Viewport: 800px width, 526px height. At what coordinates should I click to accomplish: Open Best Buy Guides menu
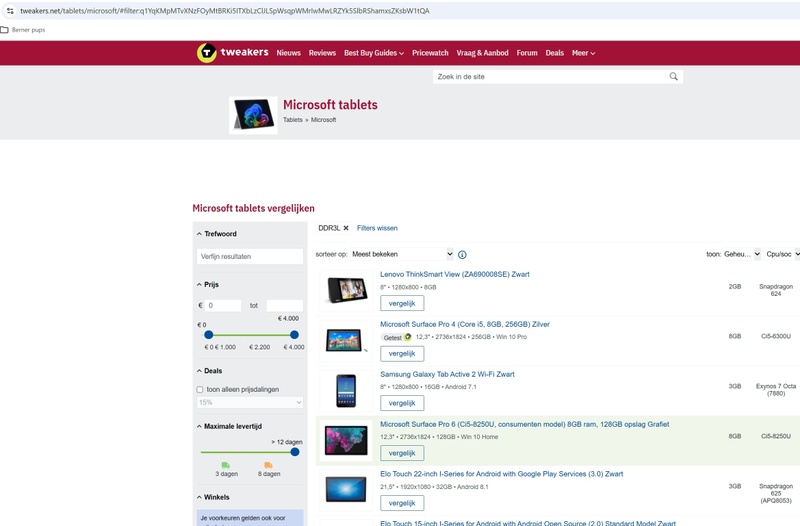[373, 53]
